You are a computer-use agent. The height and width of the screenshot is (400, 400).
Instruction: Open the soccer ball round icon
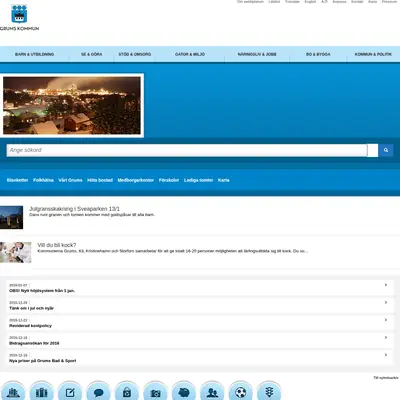pyautogui.click(x=241, y=391)
